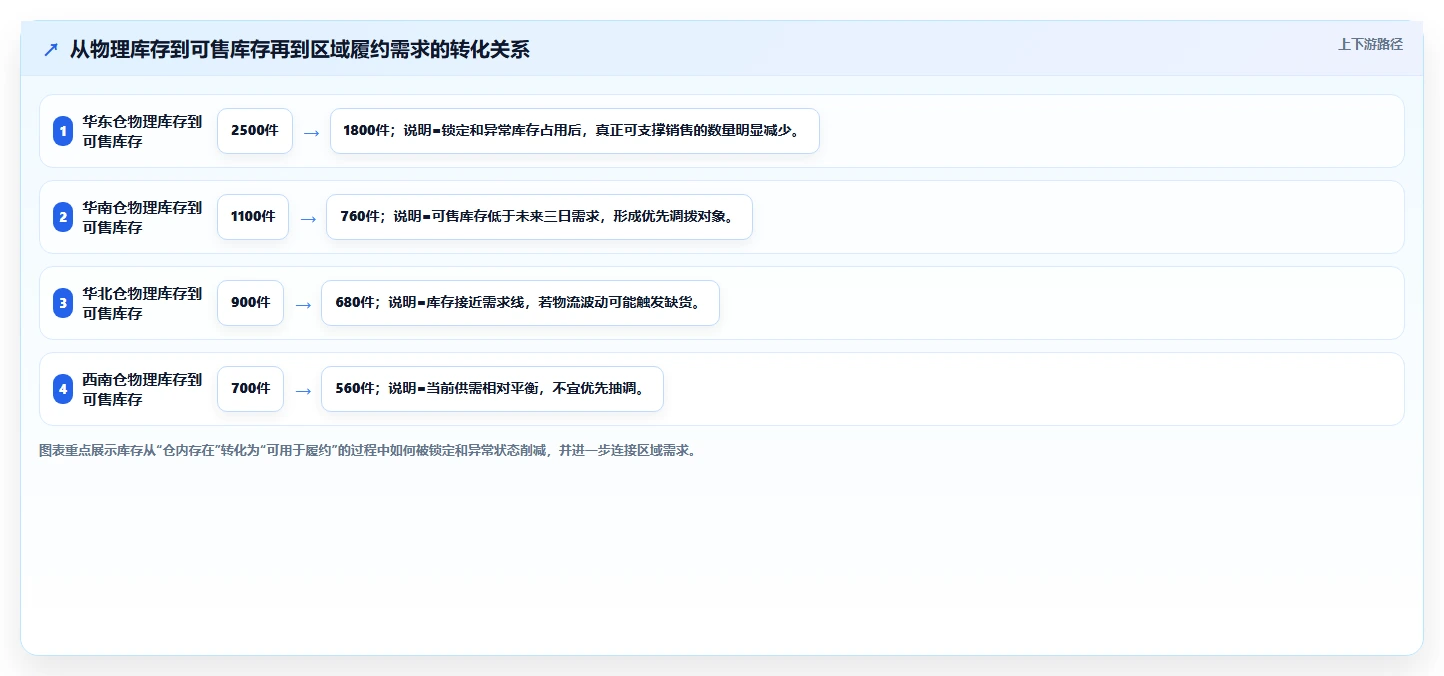Select step badge 2 for 华南仓
The image size is (1444, 676).
(x=63, y=217)
